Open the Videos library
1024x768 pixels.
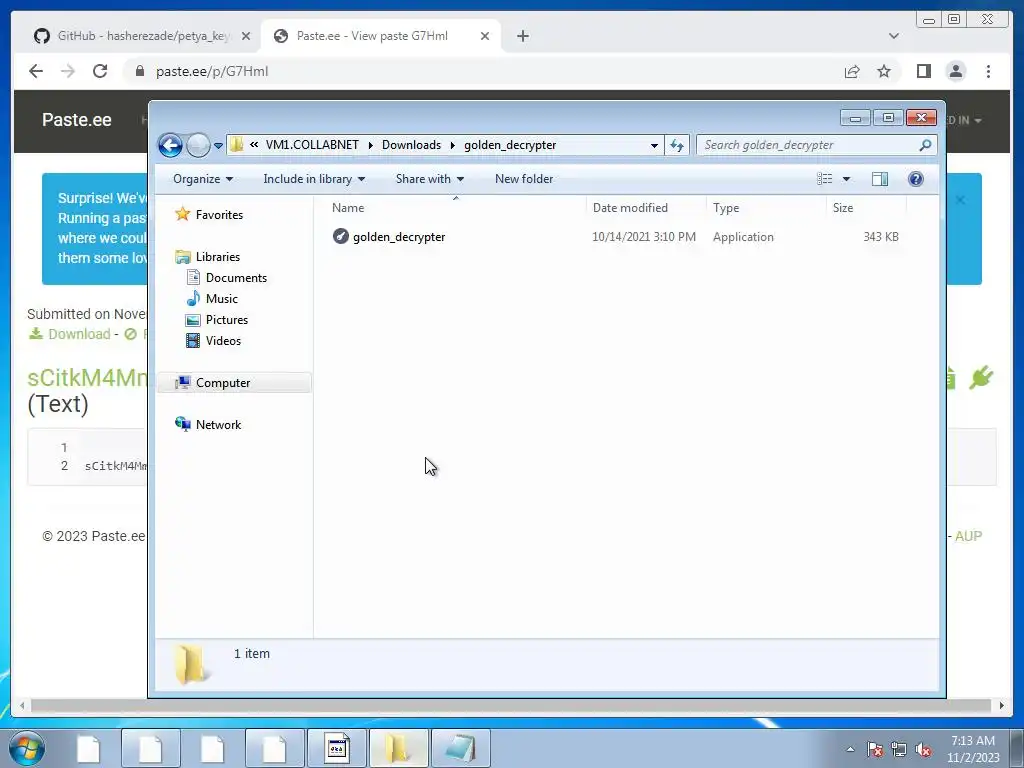click(223, 340)
